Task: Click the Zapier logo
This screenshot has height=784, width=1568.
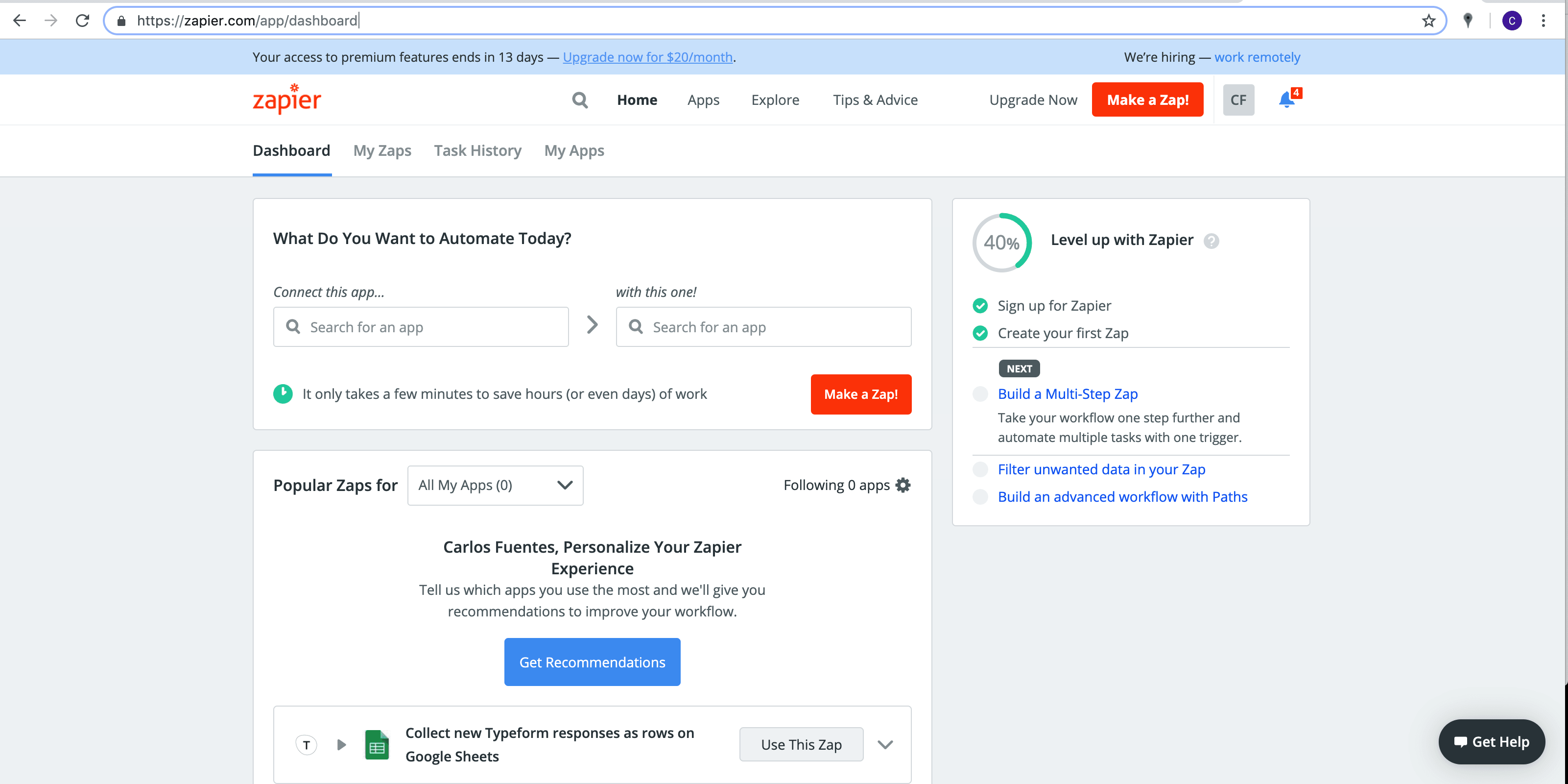Action: click(286, 99)
